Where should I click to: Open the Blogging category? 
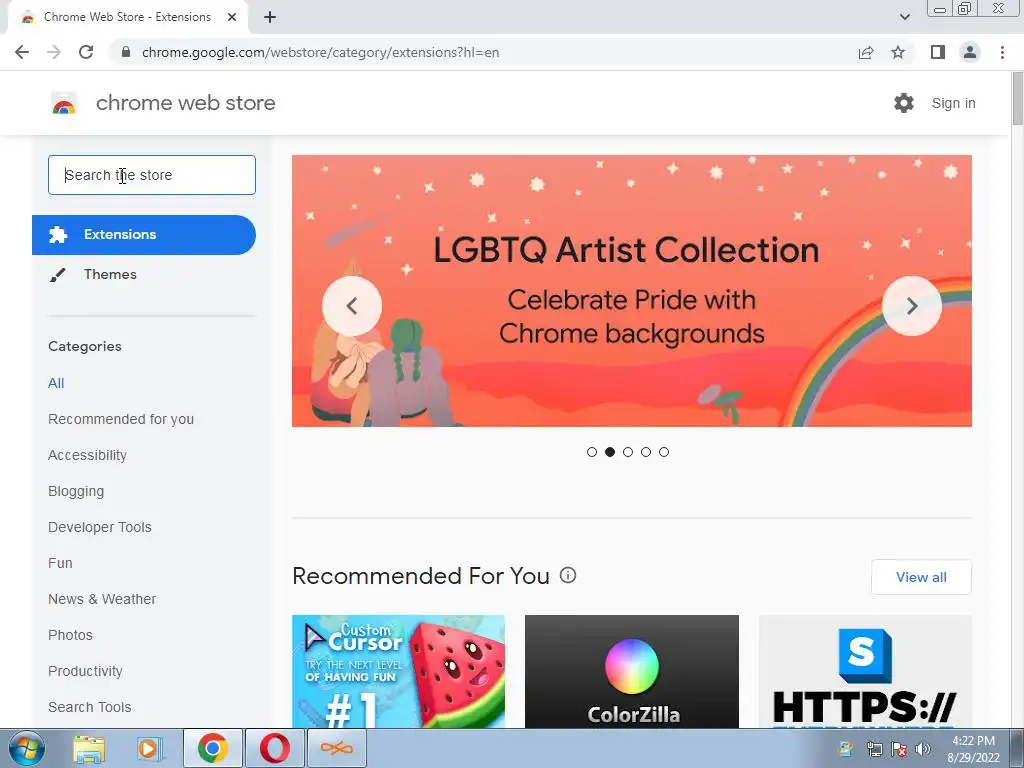(76, 491)
